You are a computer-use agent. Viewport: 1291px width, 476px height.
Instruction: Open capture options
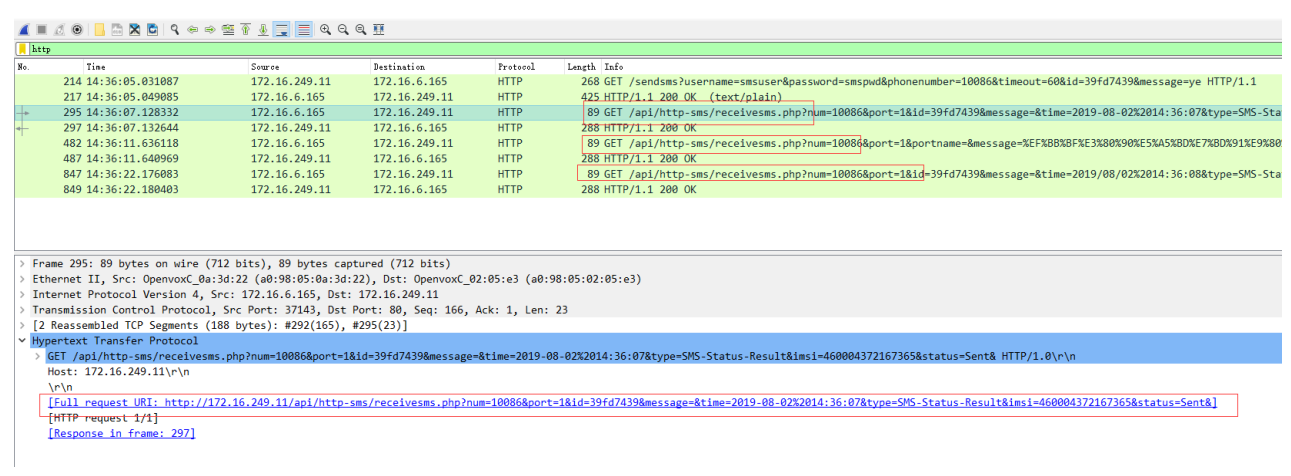77,30
